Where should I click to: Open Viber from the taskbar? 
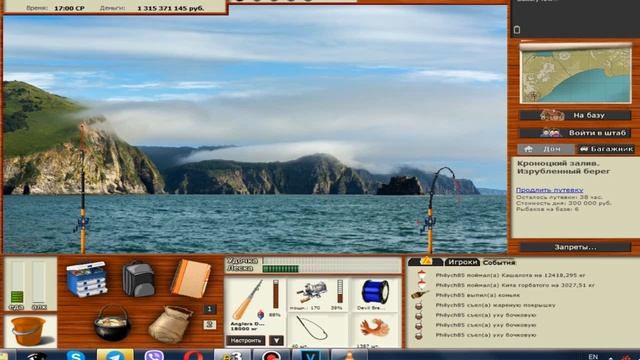click(153, 355)
